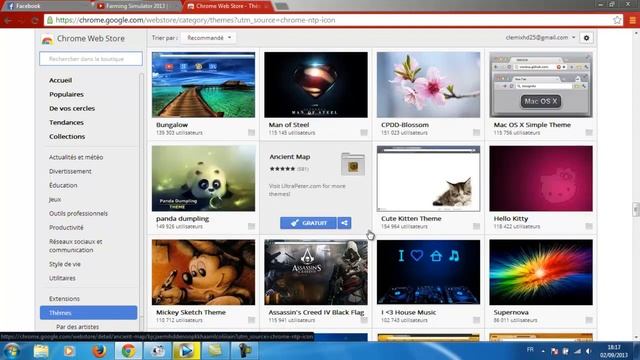Open Outils professionnels category
The image size is (640, 360).
[x=78, y=213]
